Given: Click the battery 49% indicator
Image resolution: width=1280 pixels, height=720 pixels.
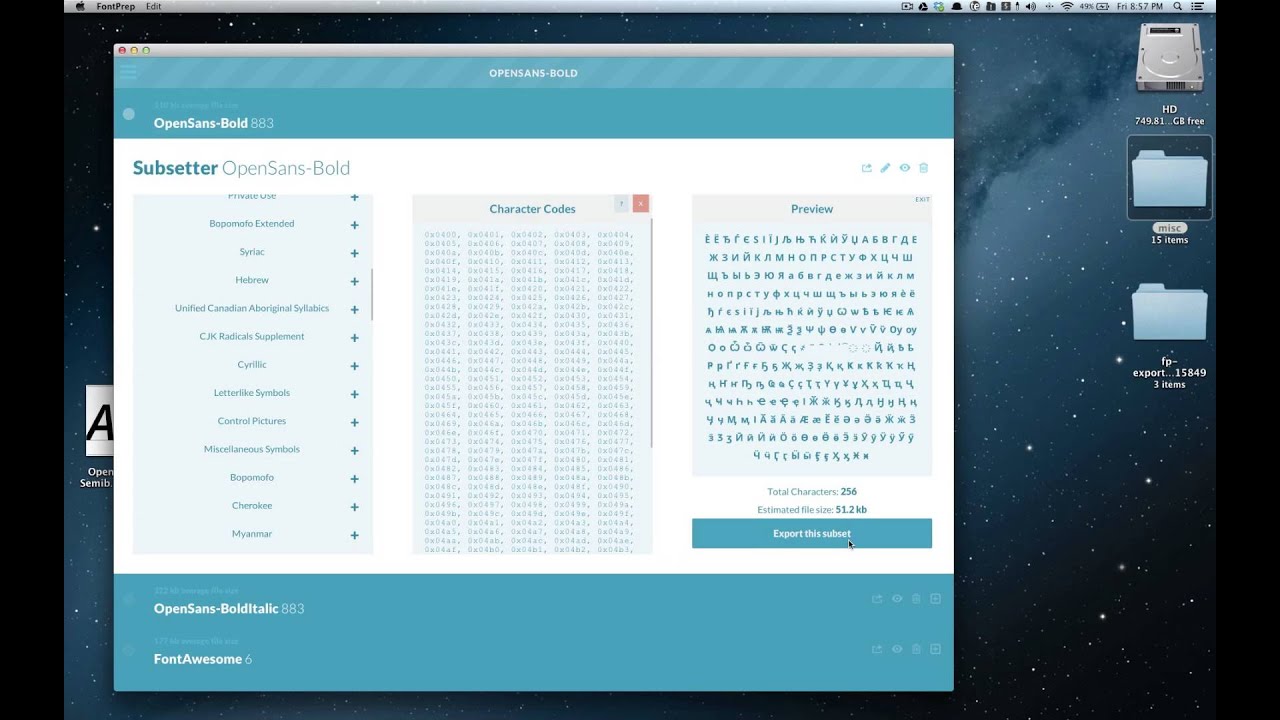Looking at the screenshot, I should click(x=1095, y=6).
